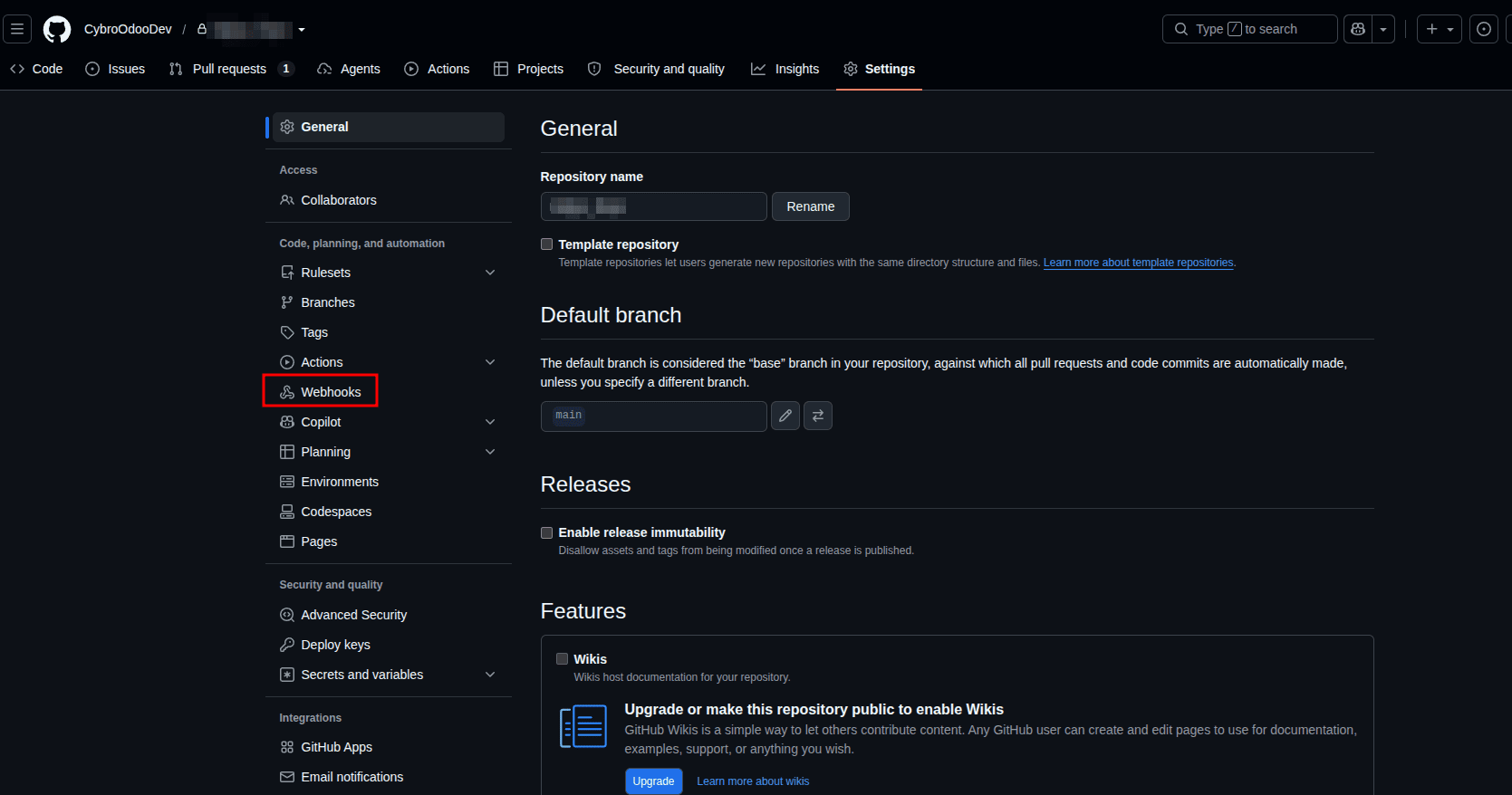Viewport: 1512px width, 795px height.
Task: Open Email notifications settings
Action: [389, 777]
